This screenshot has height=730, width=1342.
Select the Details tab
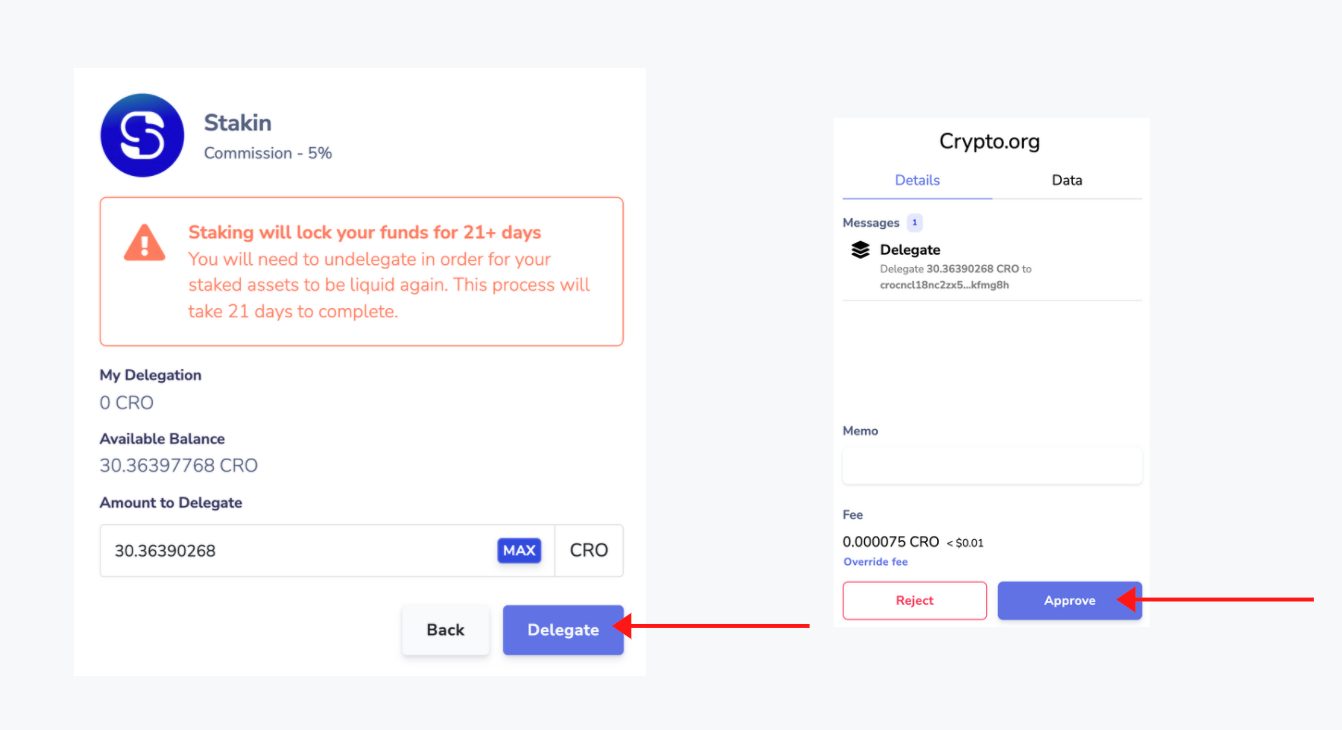[917, 181]
